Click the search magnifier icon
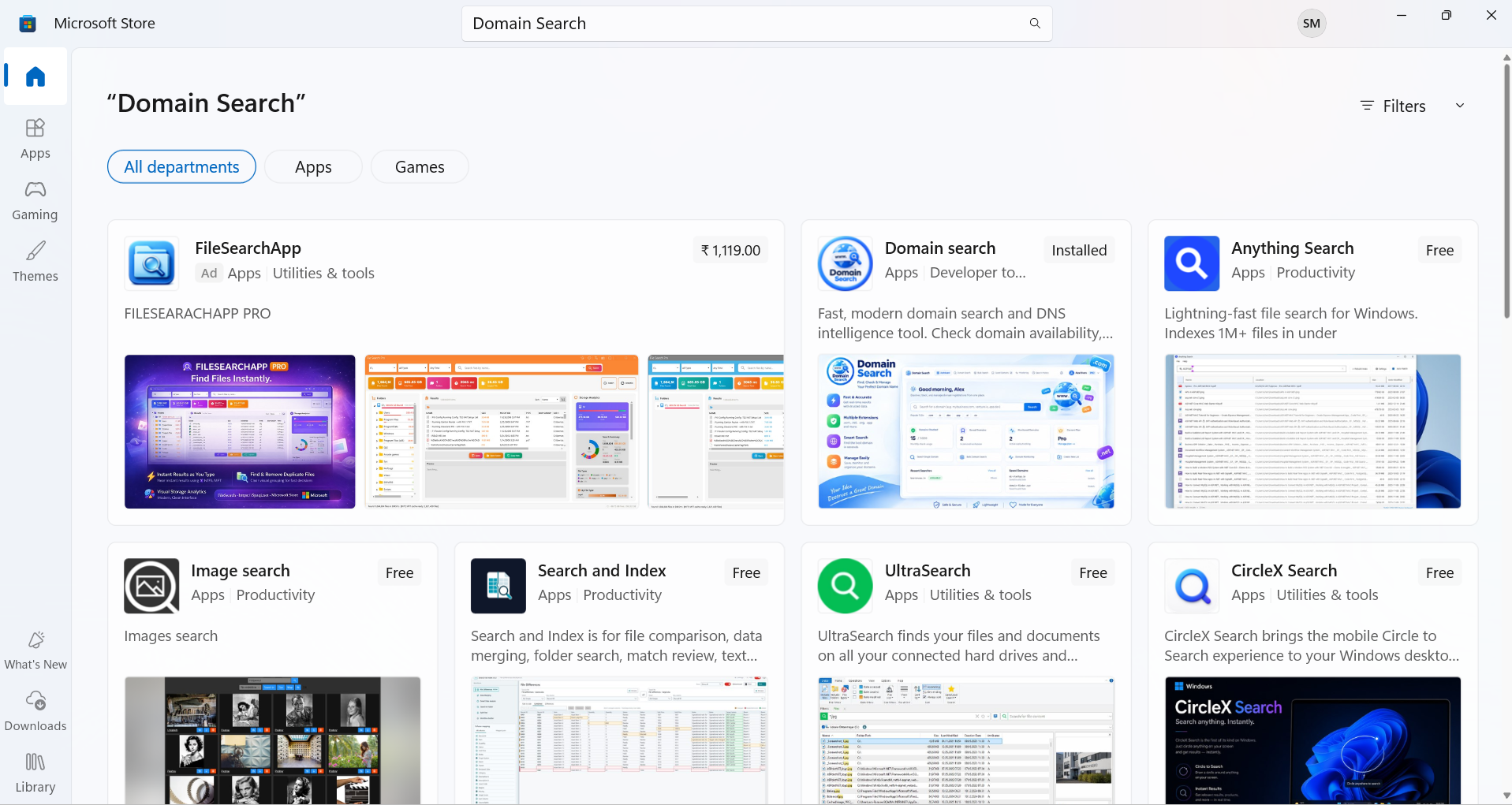This screenshot has width=1512, height=805. click(1035, 24)
